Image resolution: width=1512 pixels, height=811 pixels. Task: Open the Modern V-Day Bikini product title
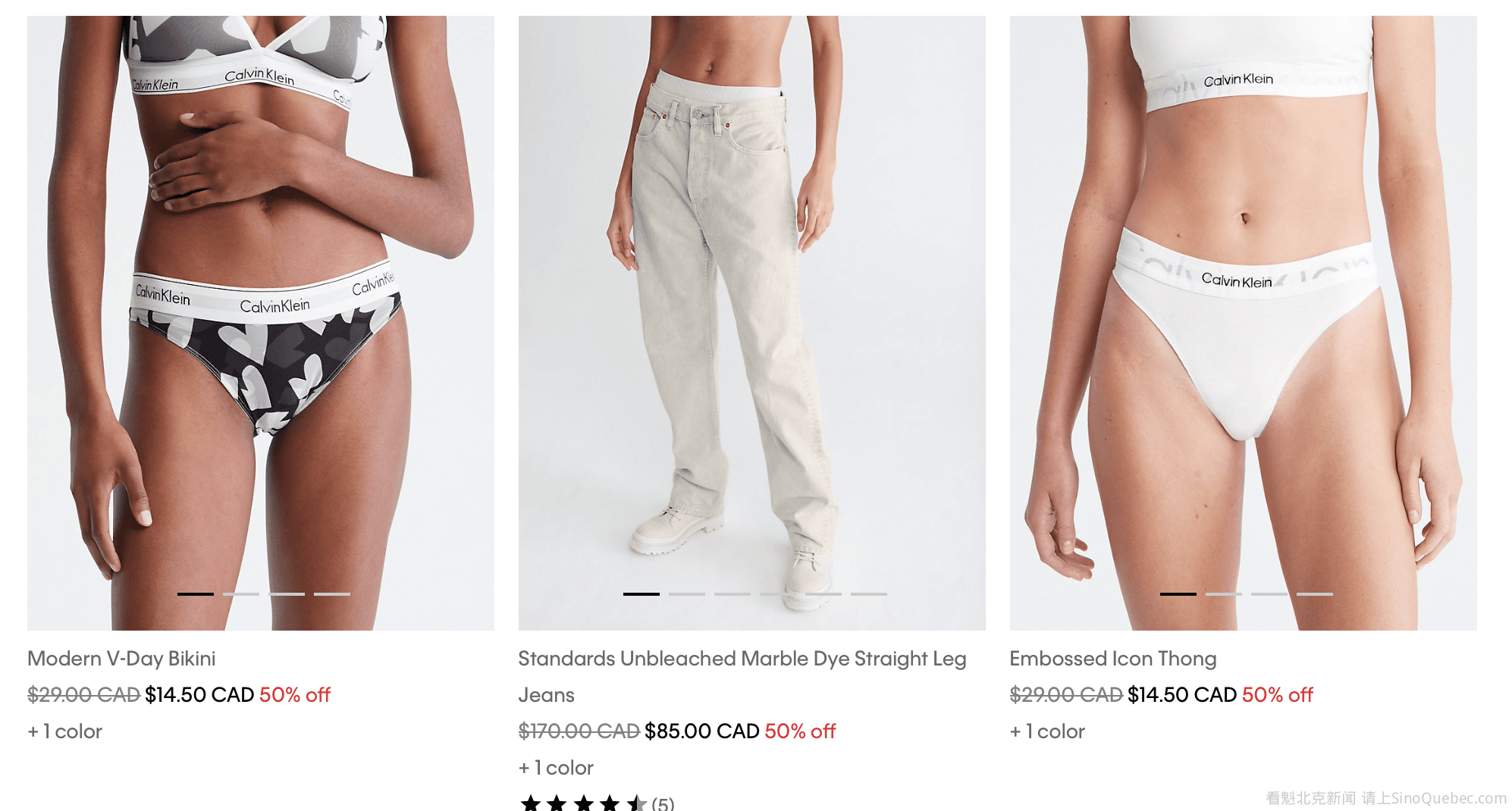point(121,659)
